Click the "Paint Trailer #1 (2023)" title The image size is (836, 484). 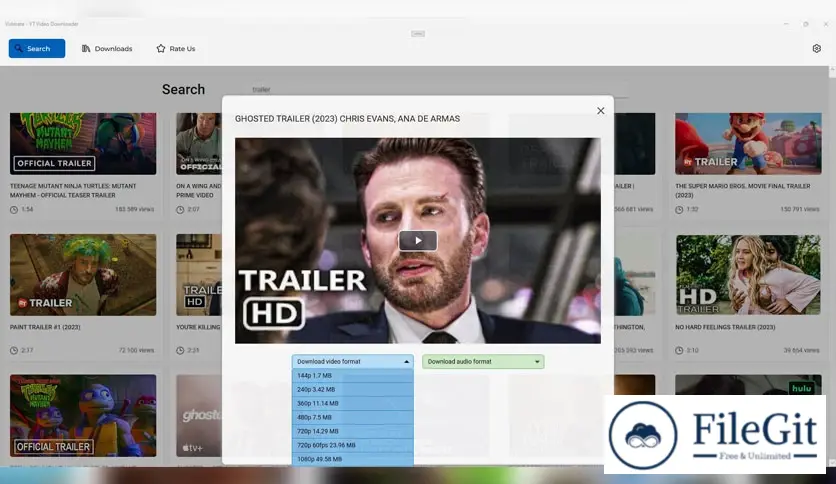pyautogui.click(x=45, y=327)
